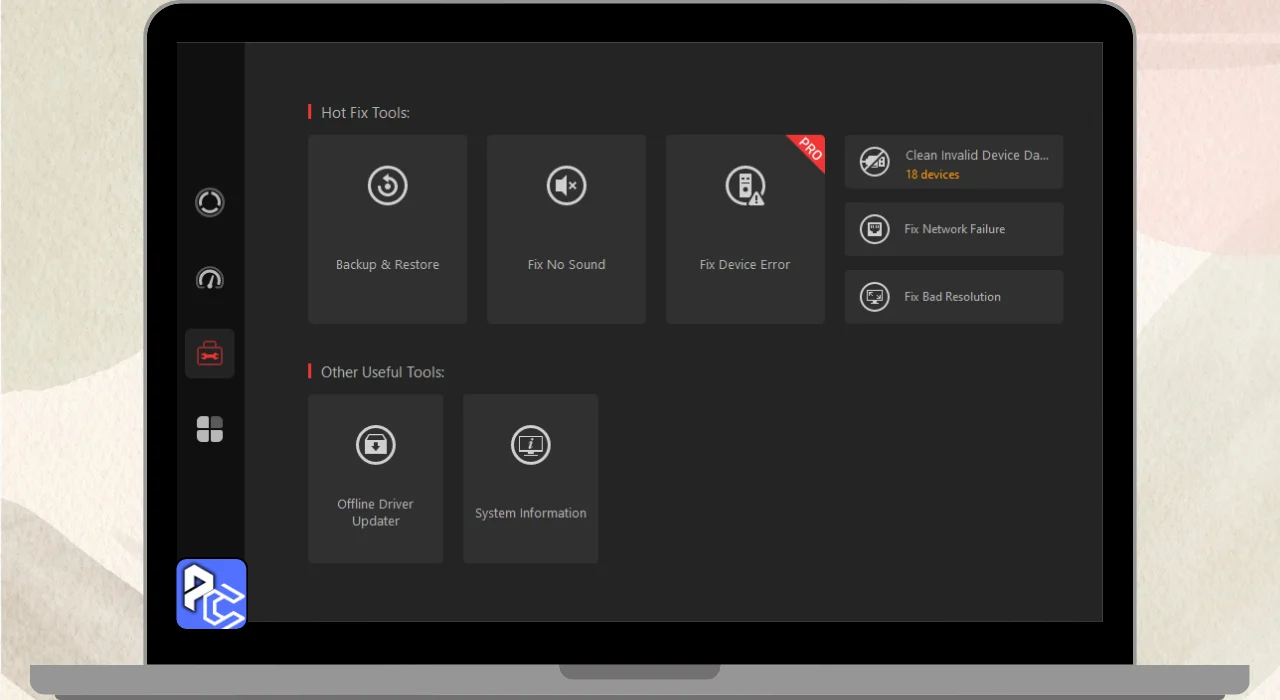Screen dimensions: 1280x700
Task: Click the System Information monitor icon
Action: [530, 444]
